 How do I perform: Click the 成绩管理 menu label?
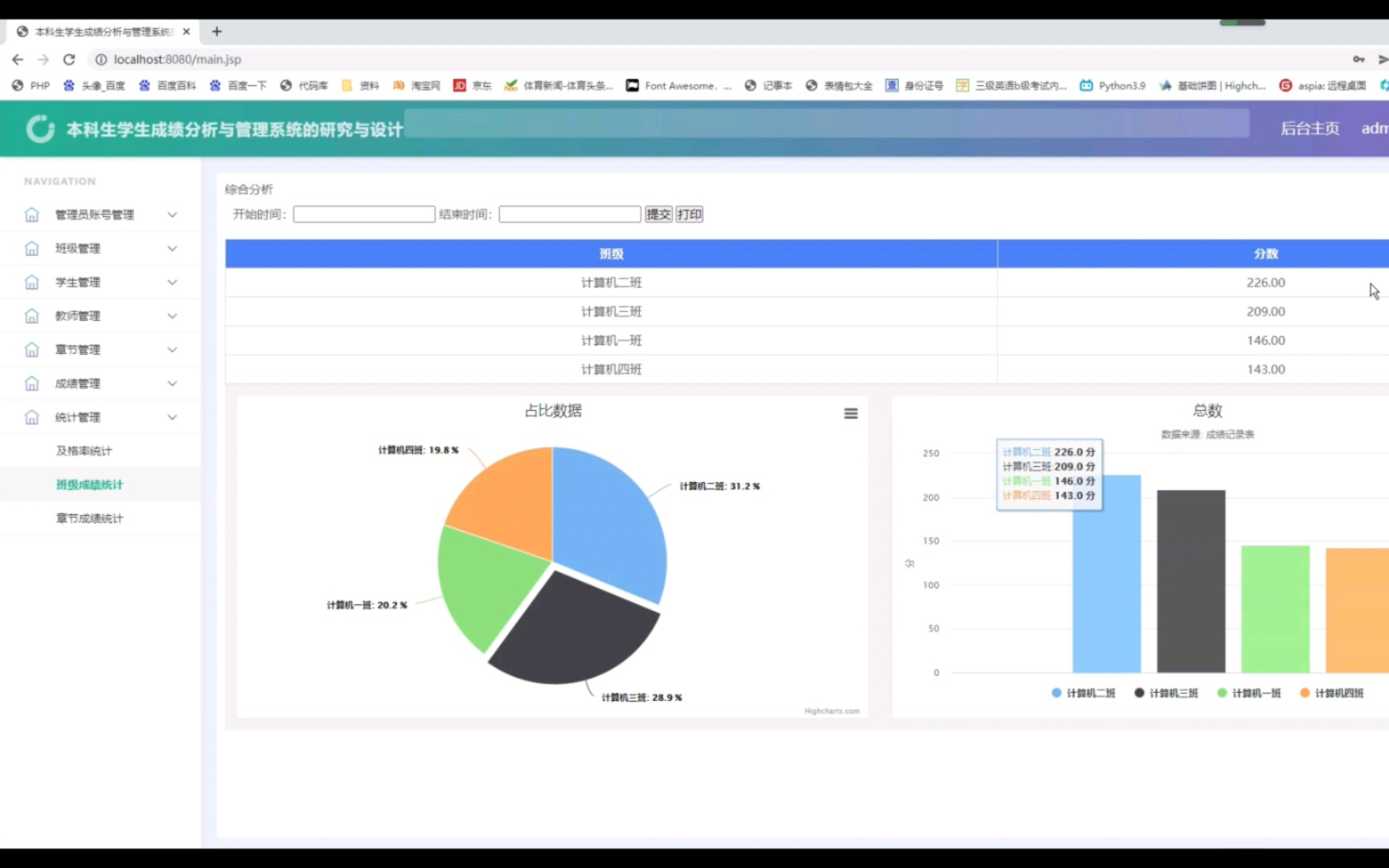pyautogui.click(x=77, y=383)
